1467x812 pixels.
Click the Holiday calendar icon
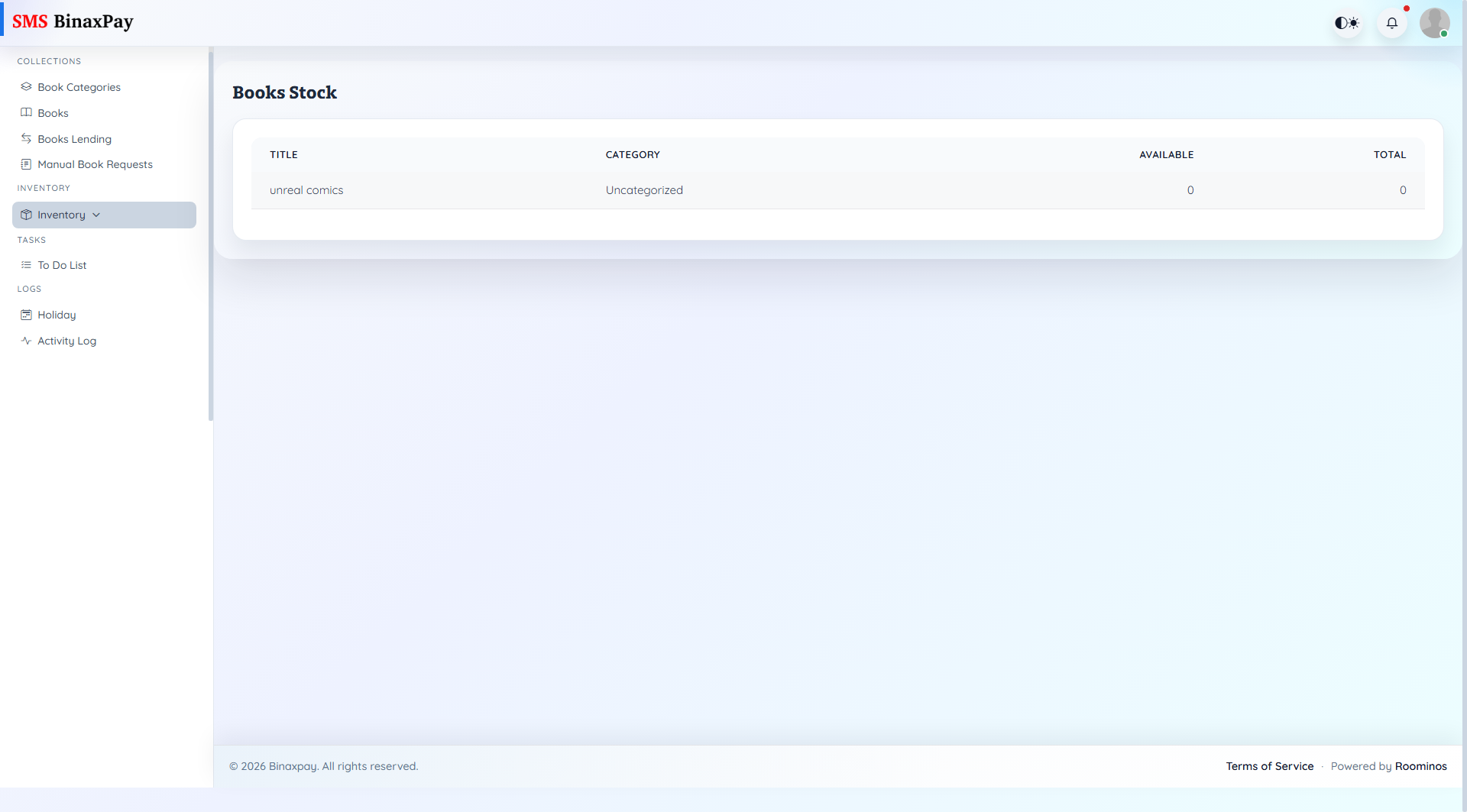coord(26,315)
